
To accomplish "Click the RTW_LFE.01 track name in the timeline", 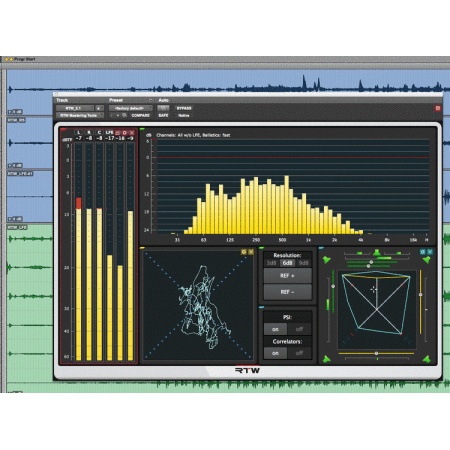I will [x=20, y=174].
